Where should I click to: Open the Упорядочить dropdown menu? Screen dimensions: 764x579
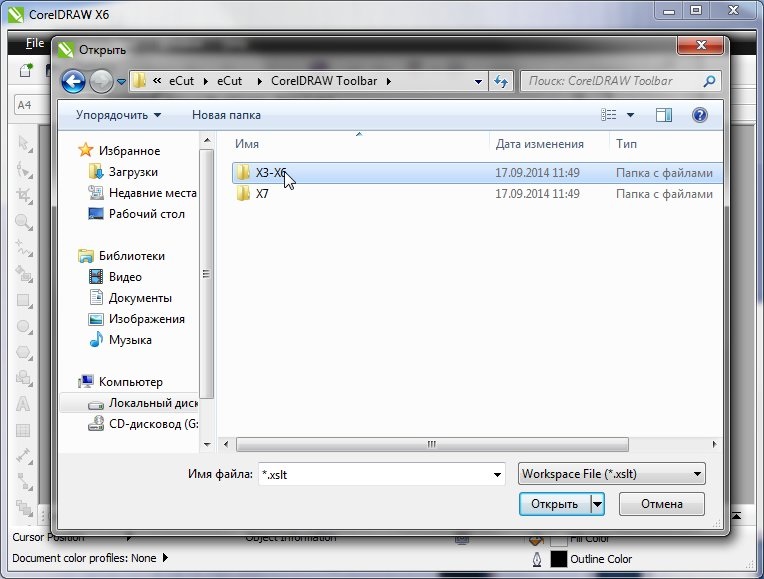coord(118,115)
